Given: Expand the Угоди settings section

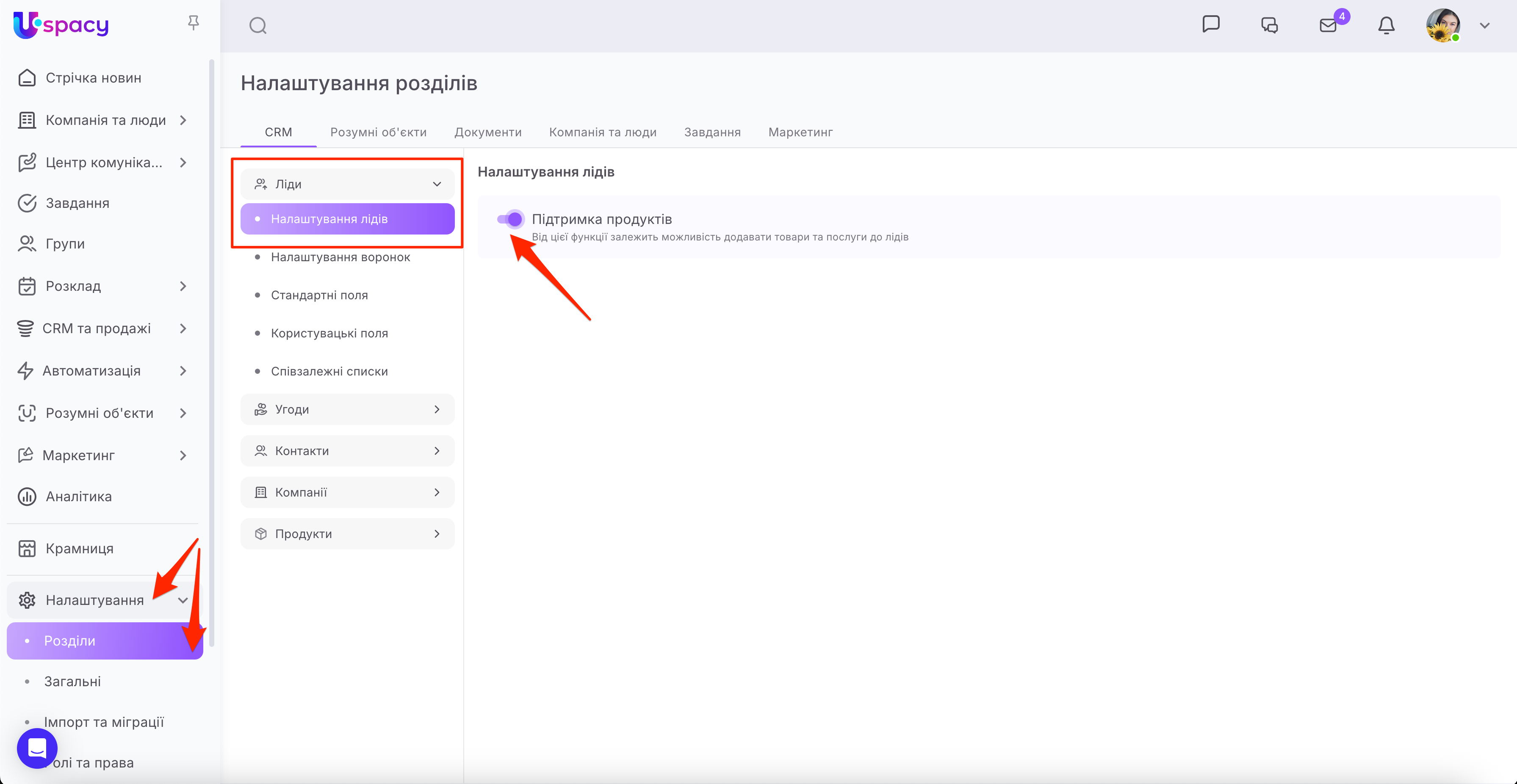Looking at the screenshot, I should point(347,409).
